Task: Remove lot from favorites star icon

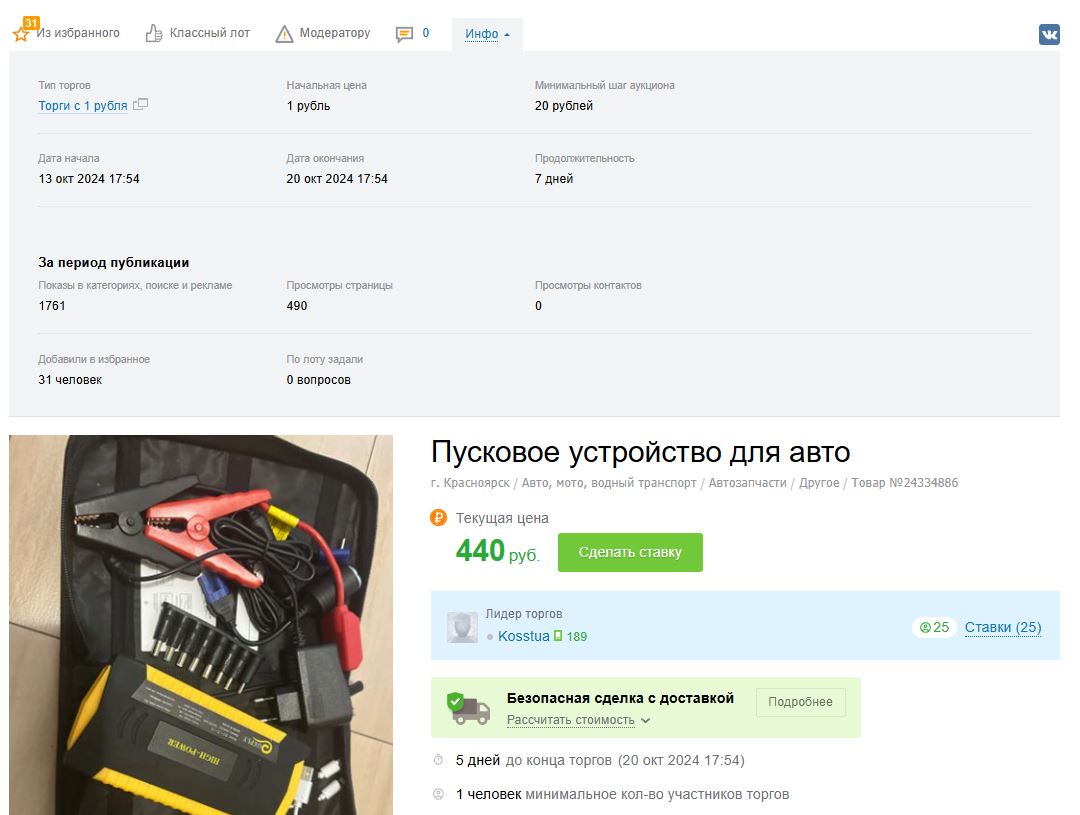Action: 21,33
